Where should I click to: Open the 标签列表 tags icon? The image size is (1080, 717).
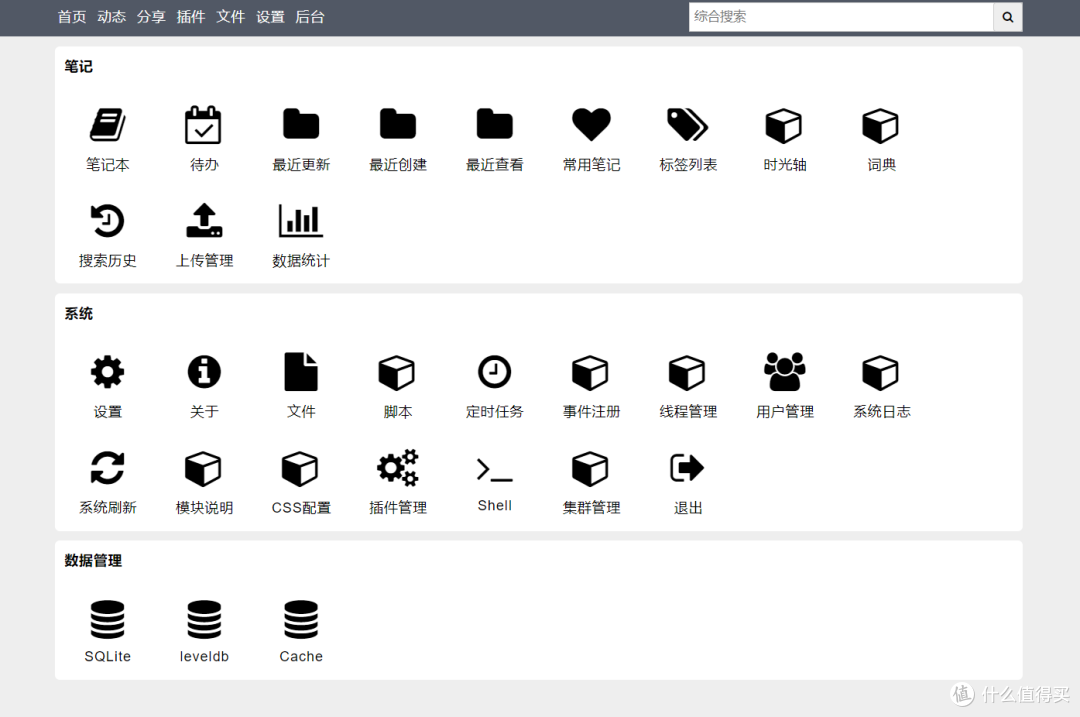(x=688, y=125)
